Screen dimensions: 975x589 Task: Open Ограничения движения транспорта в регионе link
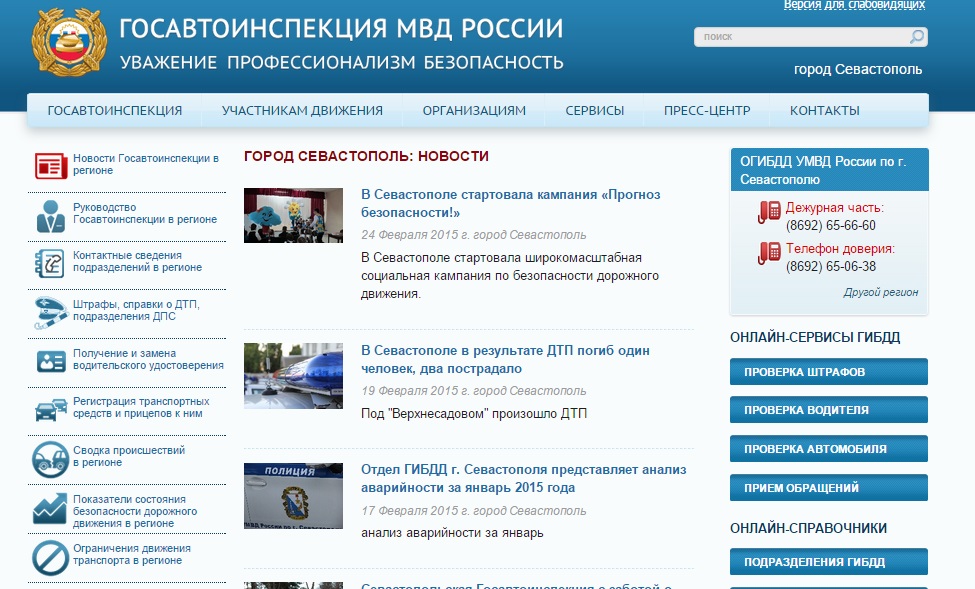pos(132,554)
